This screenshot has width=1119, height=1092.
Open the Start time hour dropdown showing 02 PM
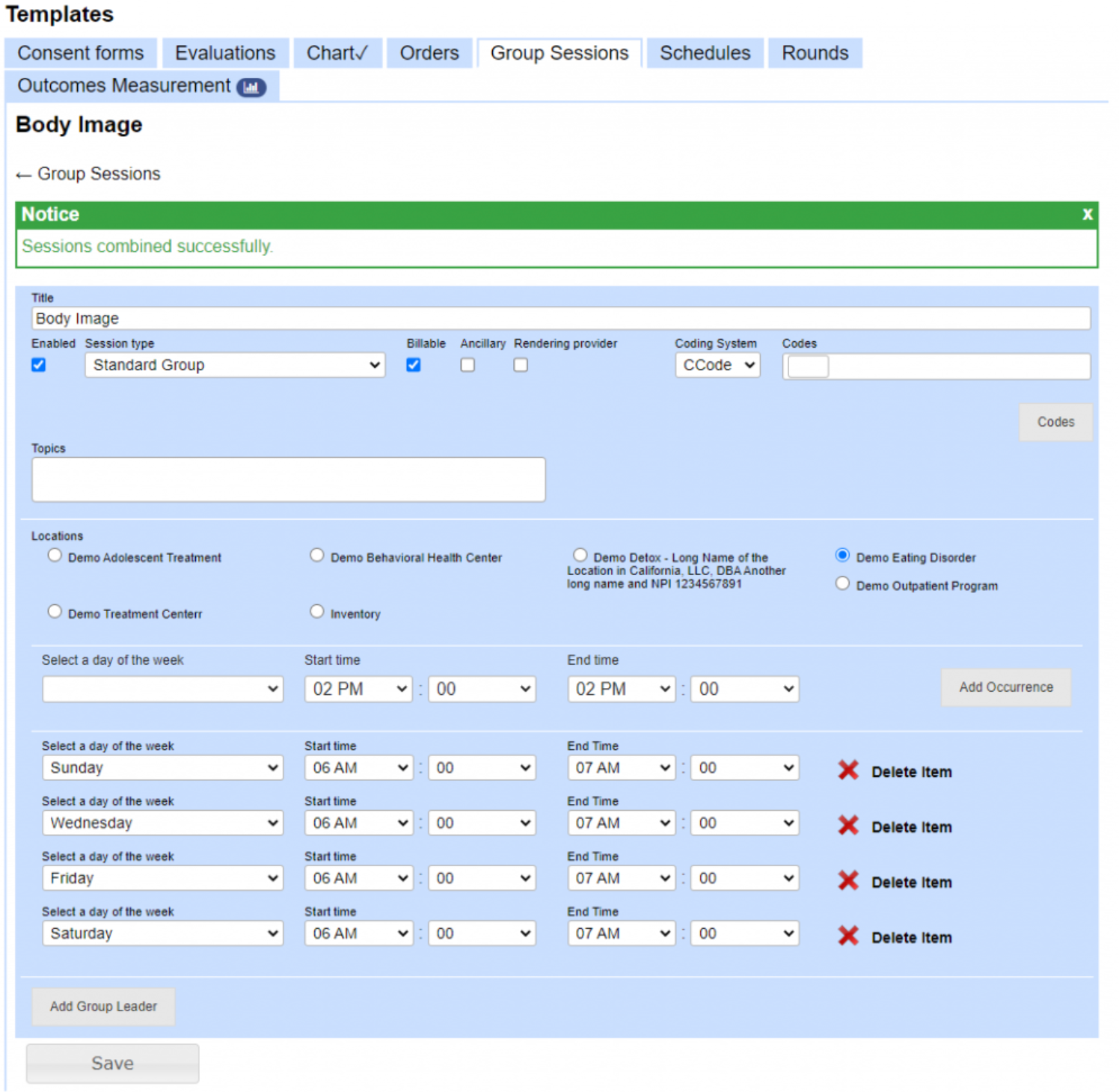tap(358, 689)
